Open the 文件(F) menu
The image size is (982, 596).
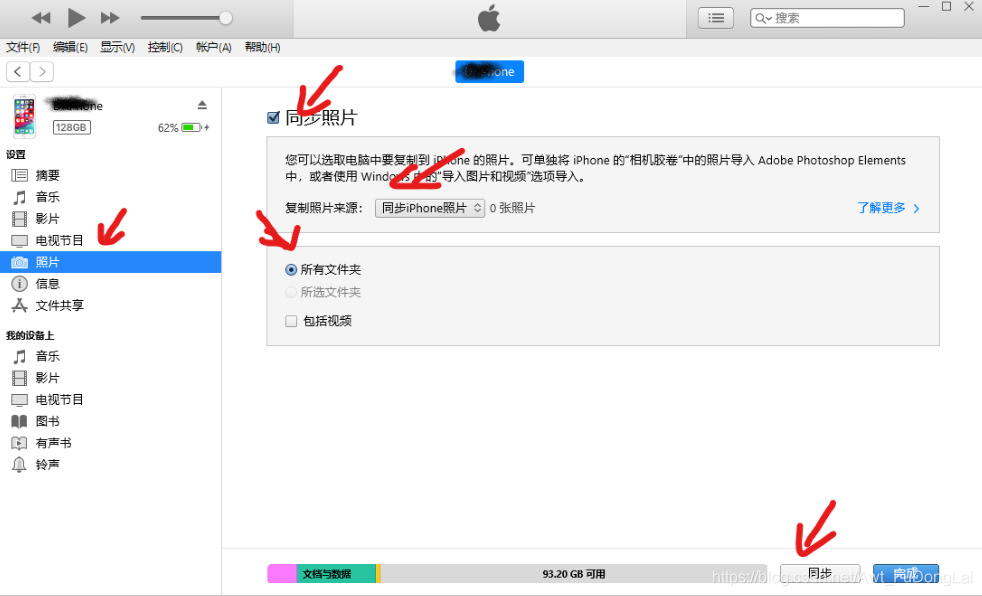point(23,47)
